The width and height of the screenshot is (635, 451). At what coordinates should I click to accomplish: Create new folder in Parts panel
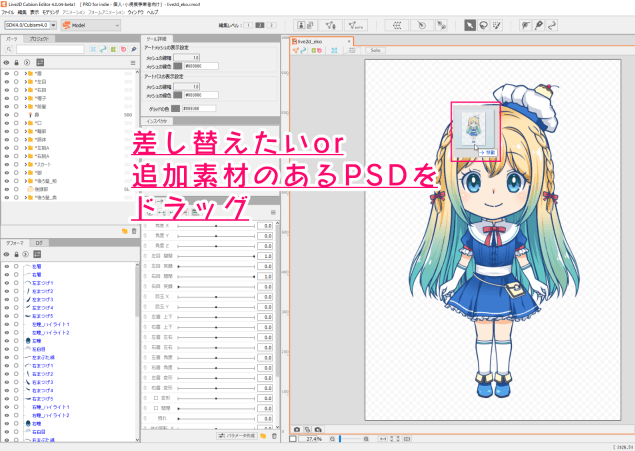(125, 231)
